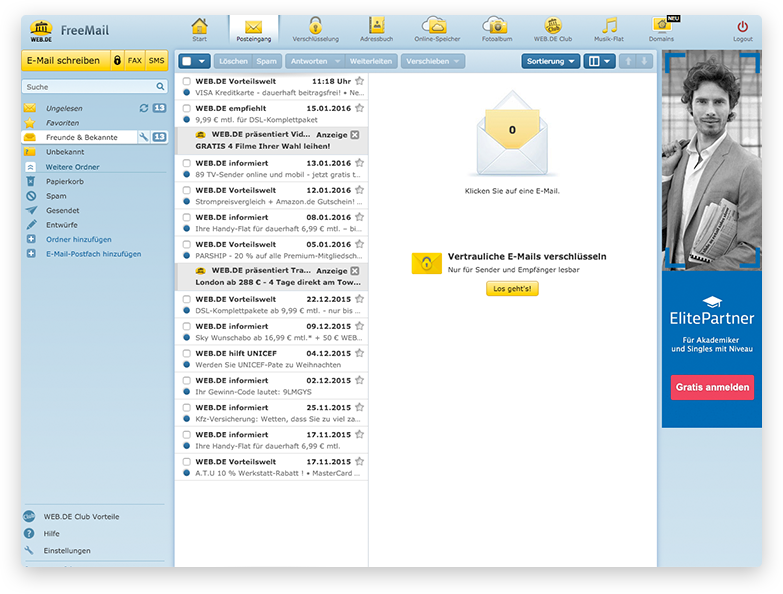
Task: Select the 11:18 Uhr Vorteilswelt email checkbox
Action: (x=186, y=81)
